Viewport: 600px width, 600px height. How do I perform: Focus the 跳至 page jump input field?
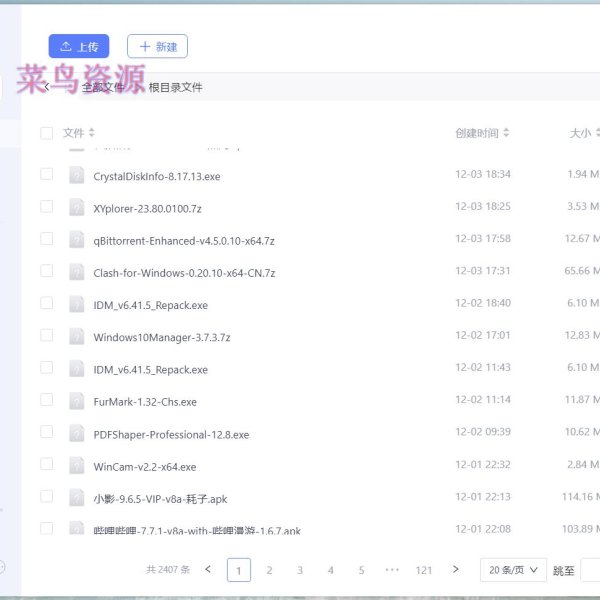[x=590, y=570]
